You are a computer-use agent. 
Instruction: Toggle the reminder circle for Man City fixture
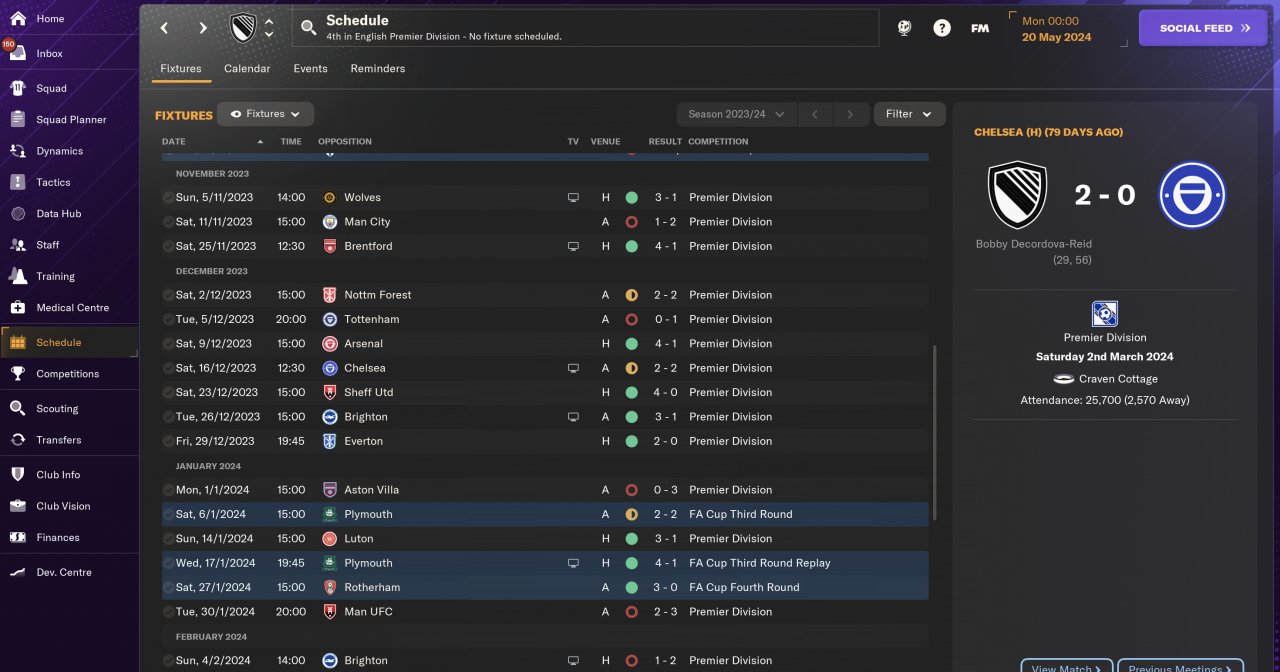click(168, 222)
